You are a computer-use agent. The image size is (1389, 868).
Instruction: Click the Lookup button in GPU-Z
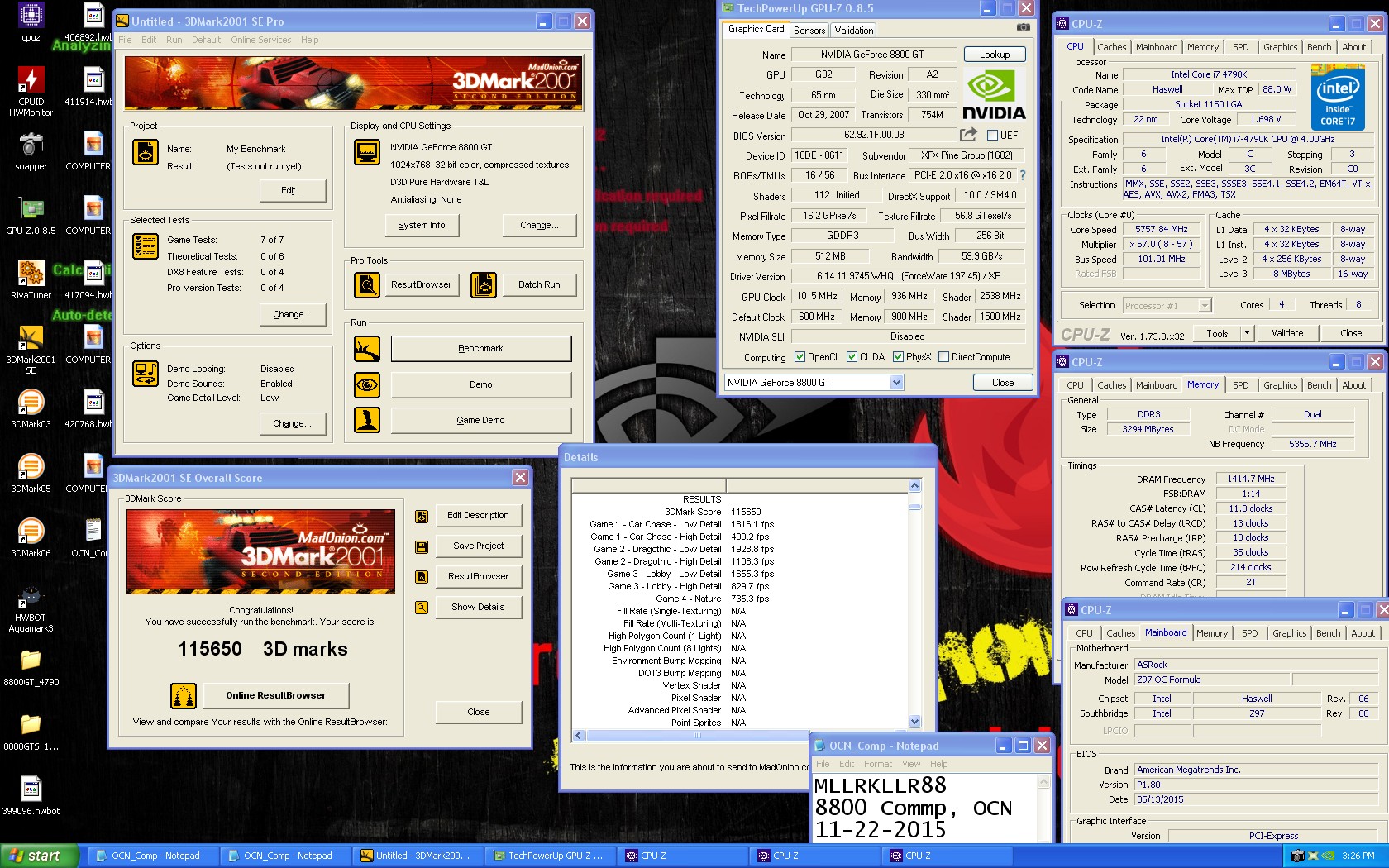995,55
